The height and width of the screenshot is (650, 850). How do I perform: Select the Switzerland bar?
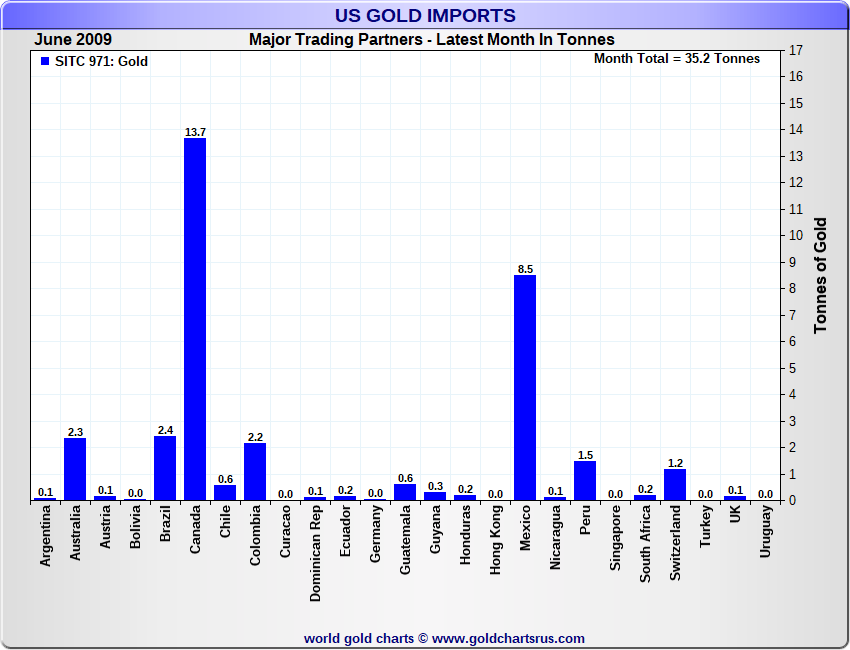pyautogui.click(x=675, y=484)
